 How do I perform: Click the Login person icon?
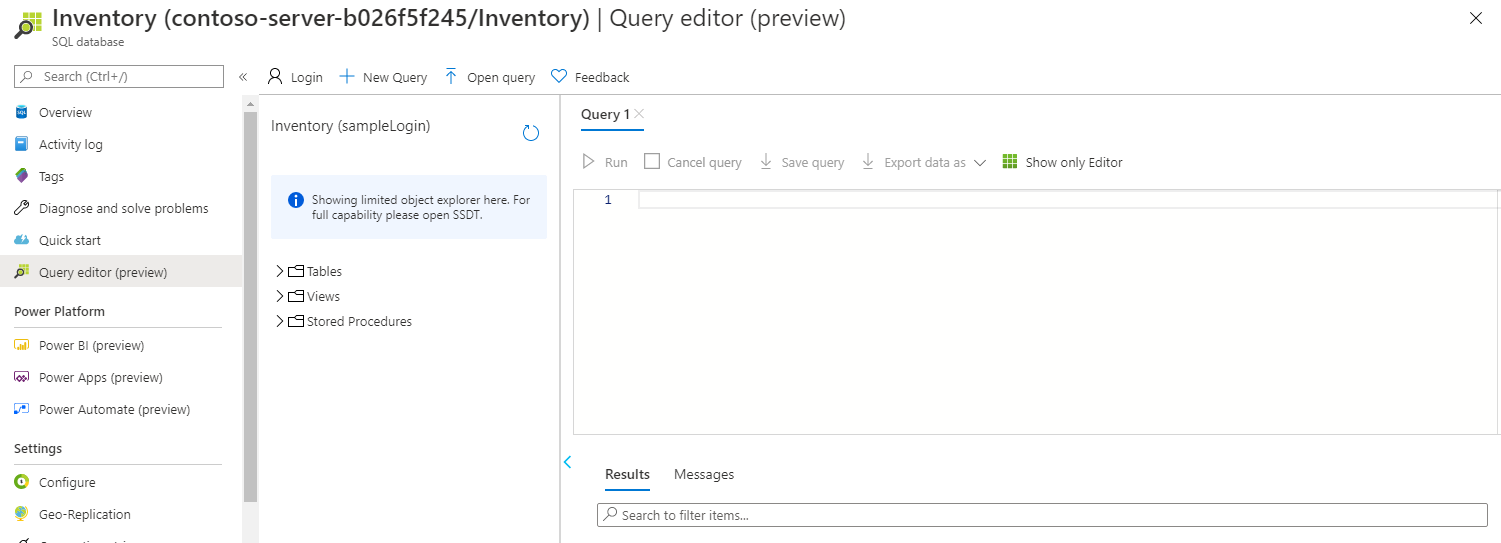click(275, 76)
